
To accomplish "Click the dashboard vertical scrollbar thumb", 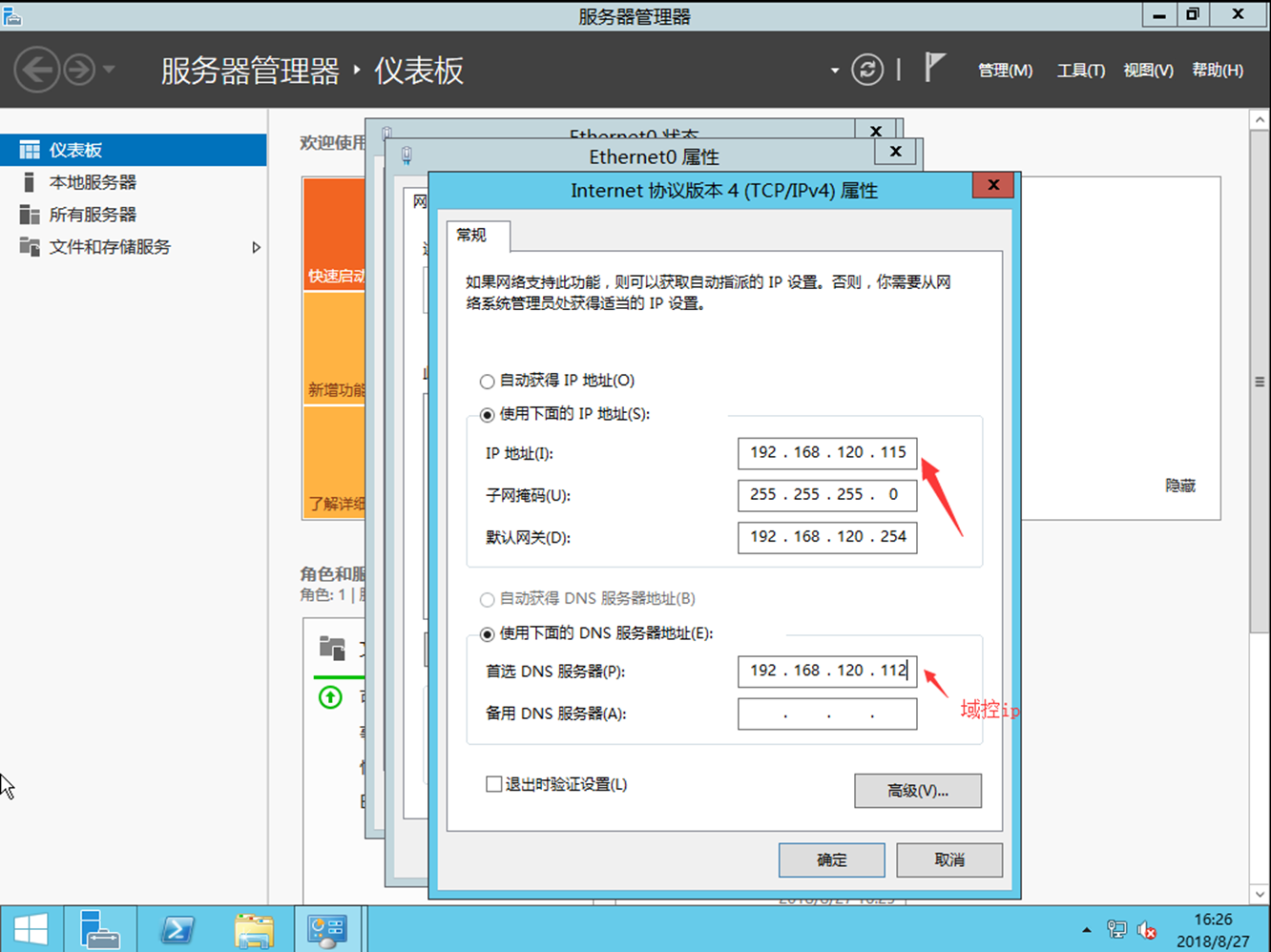I will pos(1260,382).
